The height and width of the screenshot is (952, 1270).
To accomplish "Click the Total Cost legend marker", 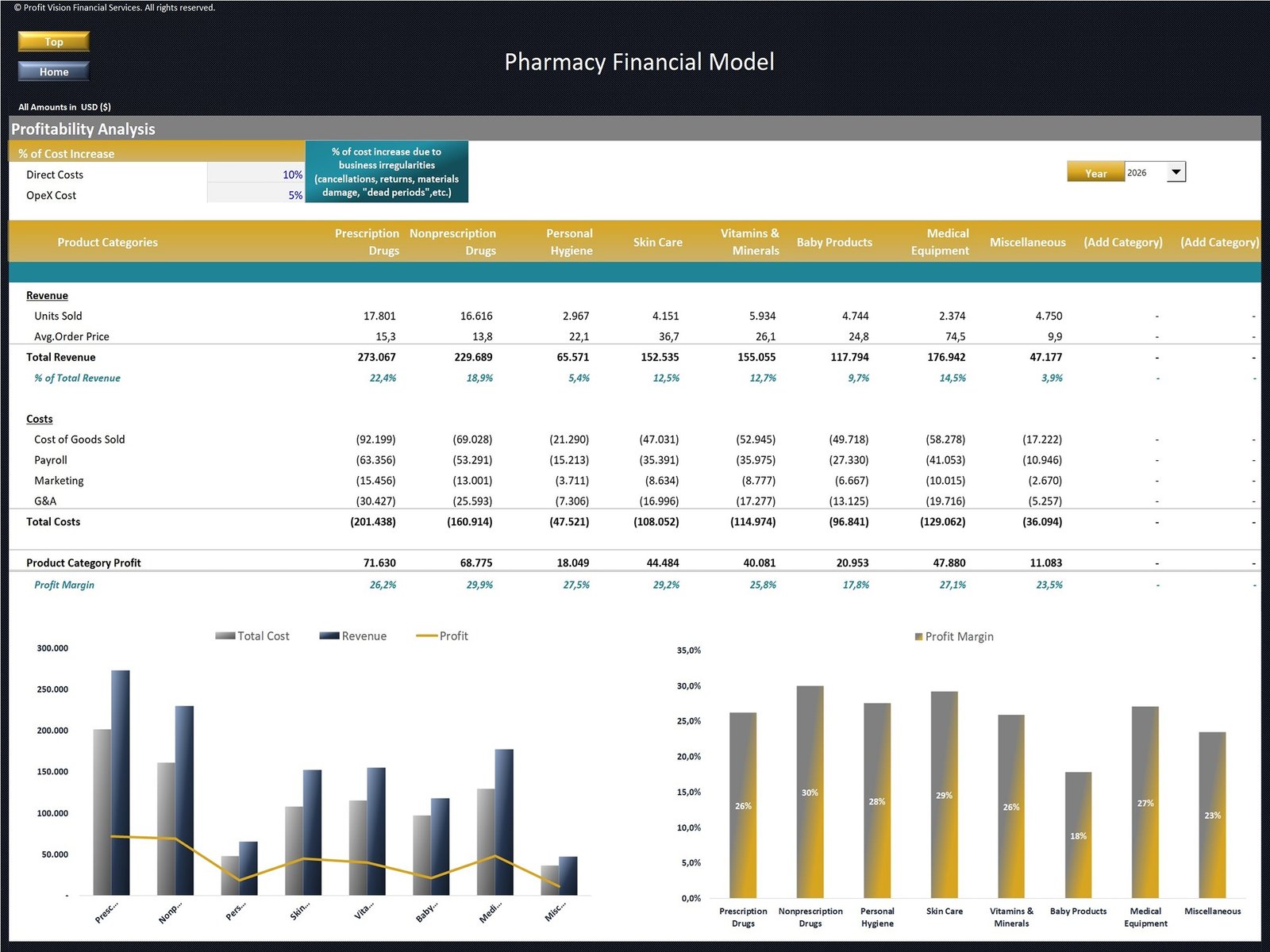I will click(225, 635).
